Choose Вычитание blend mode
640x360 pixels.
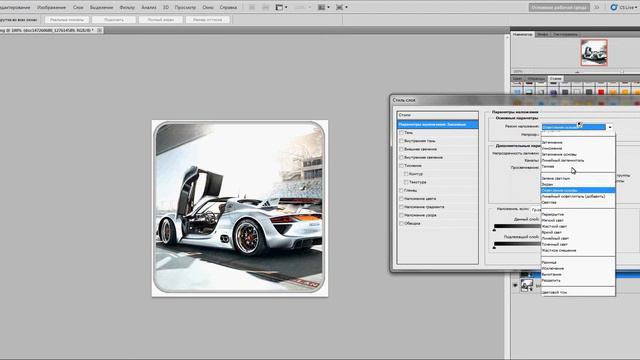tap(578, 274)
